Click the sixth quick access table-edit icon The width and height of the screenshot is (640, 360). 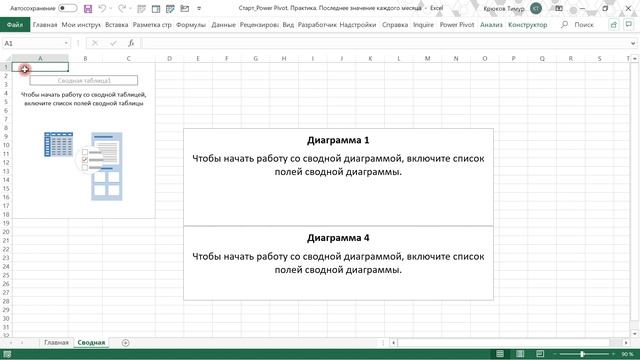[170, 8]
